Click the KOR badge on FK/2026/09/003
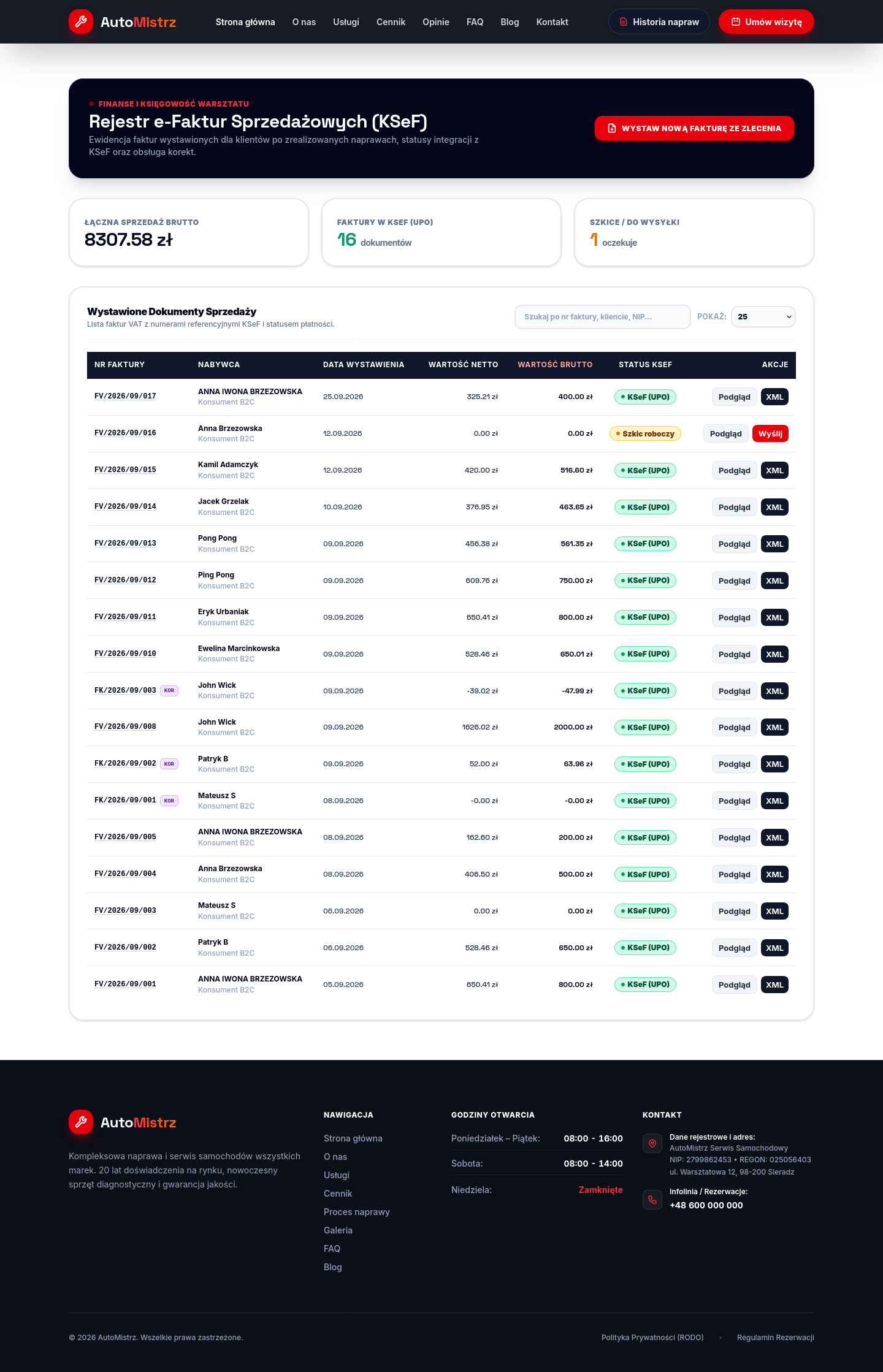 pyautogui.click(x=169, y=690)
